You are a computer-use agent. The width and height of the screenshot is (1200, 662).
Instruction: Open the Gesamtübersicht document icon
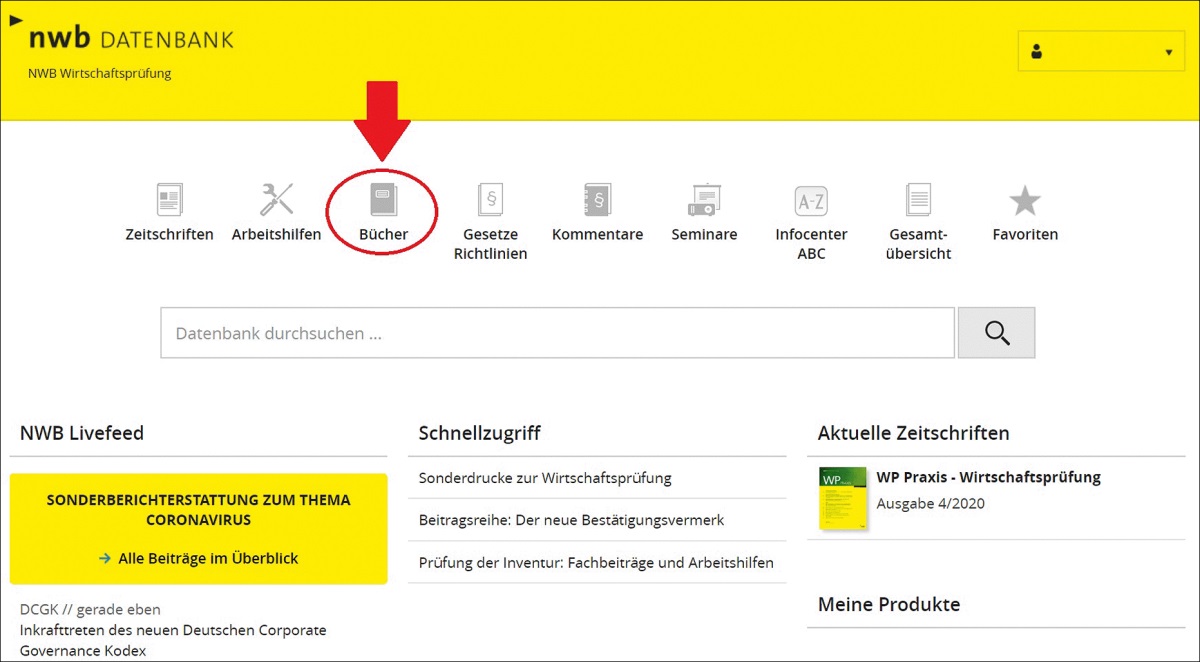[x=918, y=200]
